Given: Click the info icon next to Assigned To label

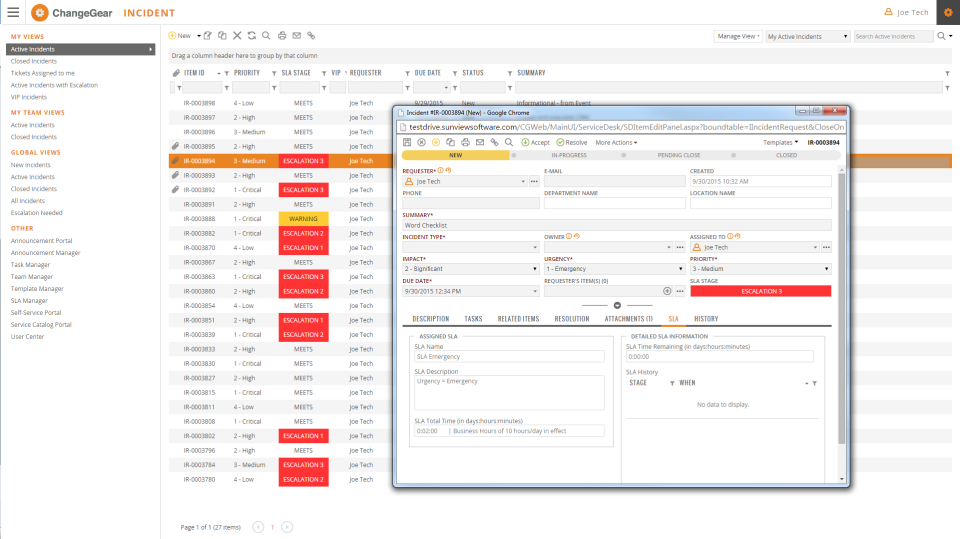Looking at the screenshot, I should tap(730, 236).
